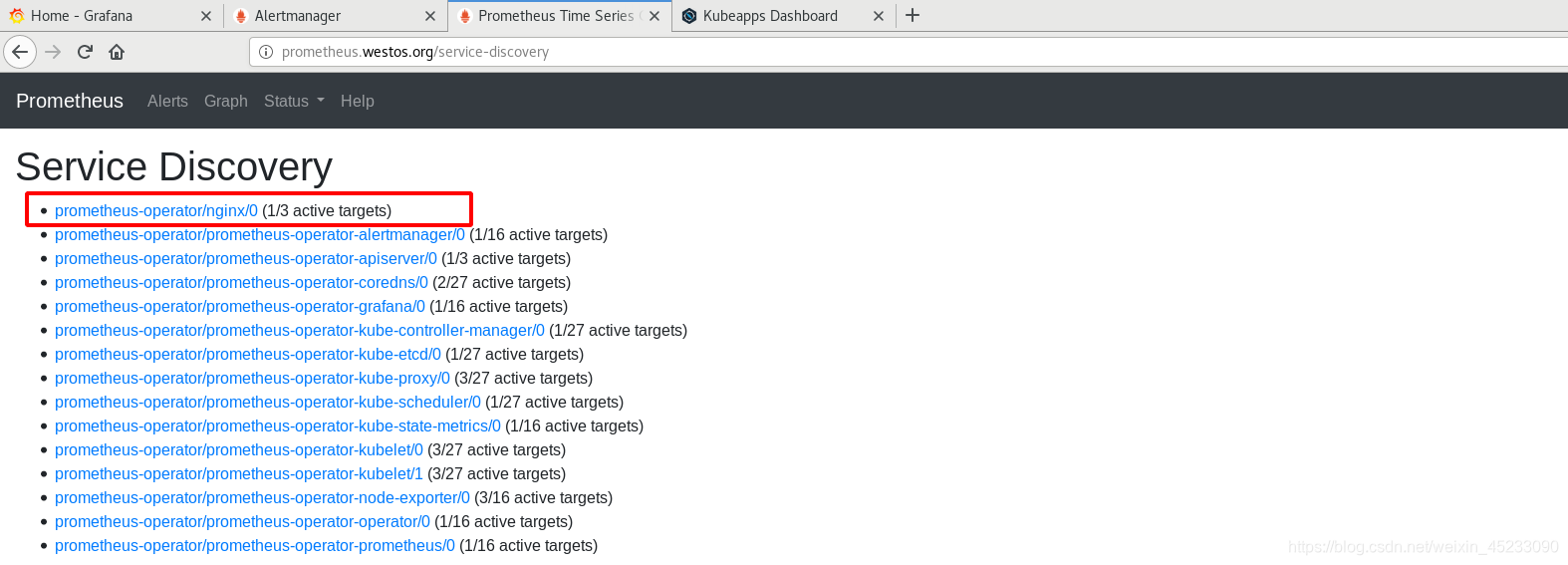Screen dimensions: 1568x565
Task: Switch to the Home - Grafana tab
Action: pos(111,16)
